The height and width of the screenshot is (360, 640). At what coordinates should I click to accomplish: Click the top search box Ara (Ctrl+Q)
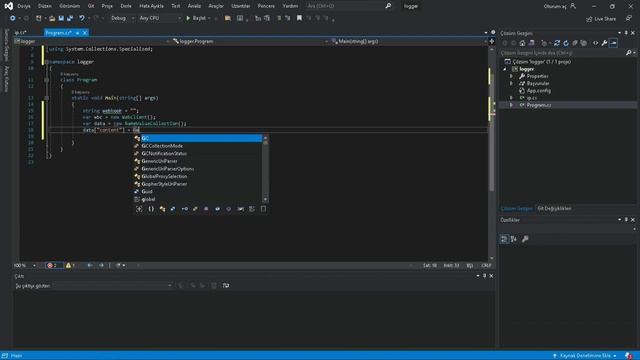[349, 6]
